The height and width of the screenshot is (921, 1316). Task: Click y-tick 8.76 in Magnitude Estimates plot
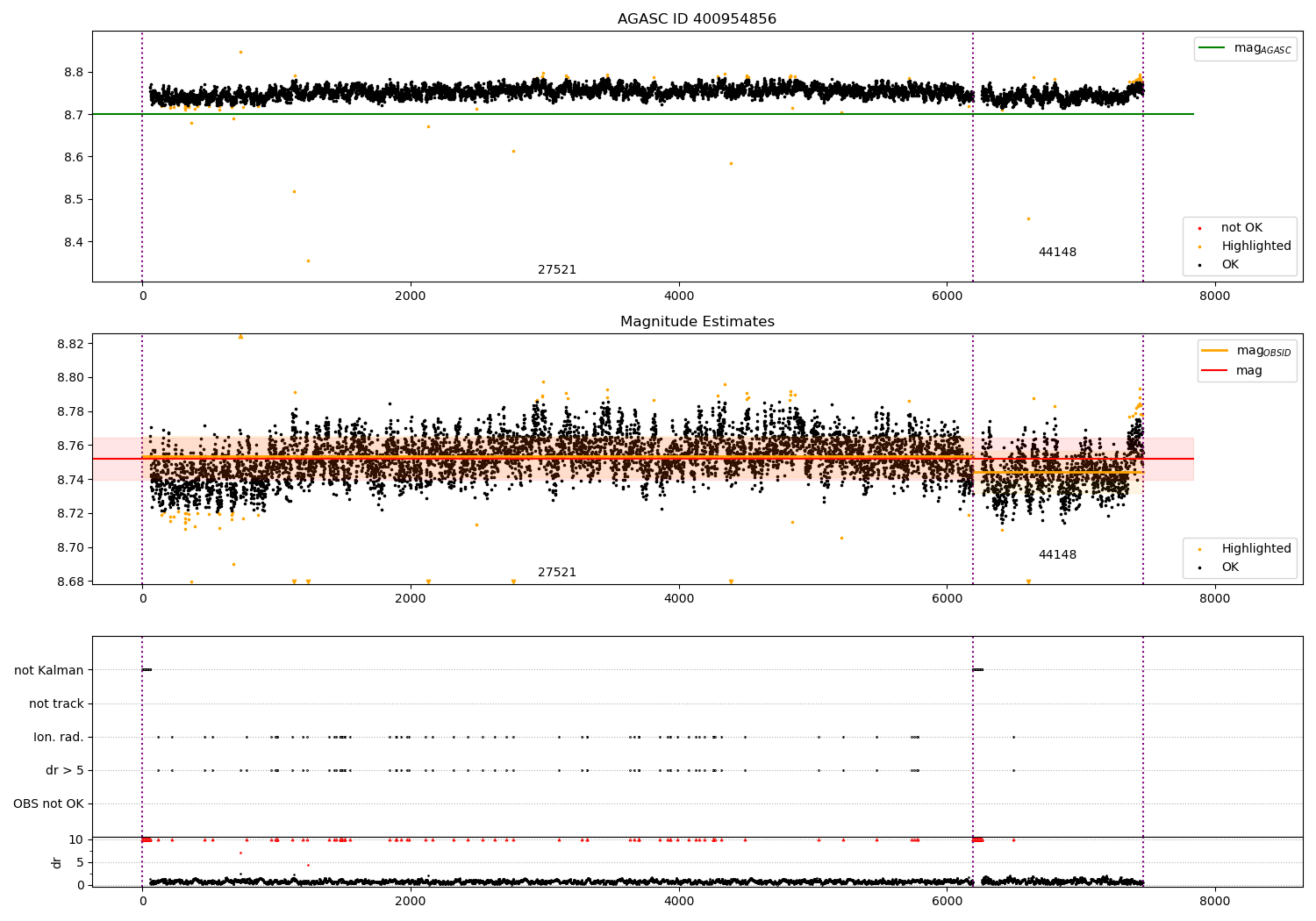(x=70, y=446)
